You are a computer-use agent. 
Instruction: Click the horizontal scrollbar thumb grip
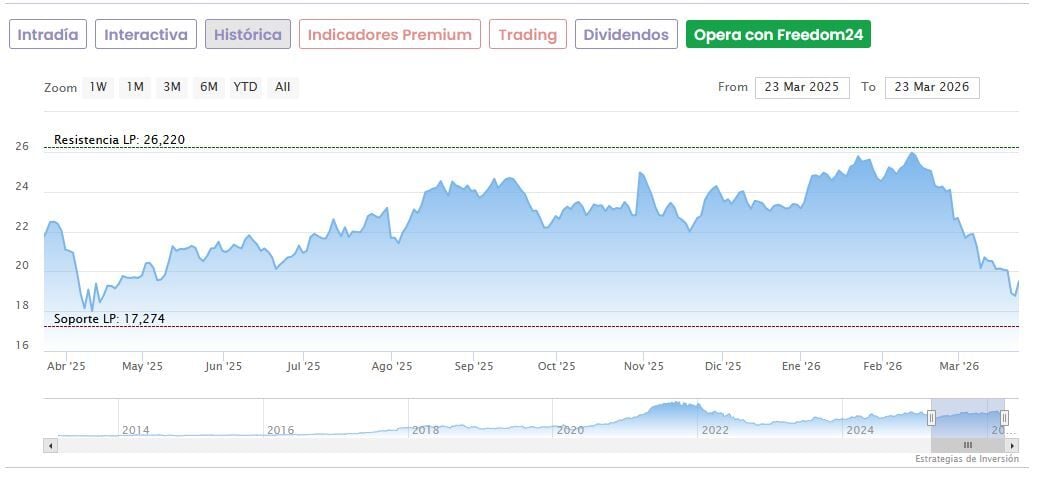(x=967, y=445)
